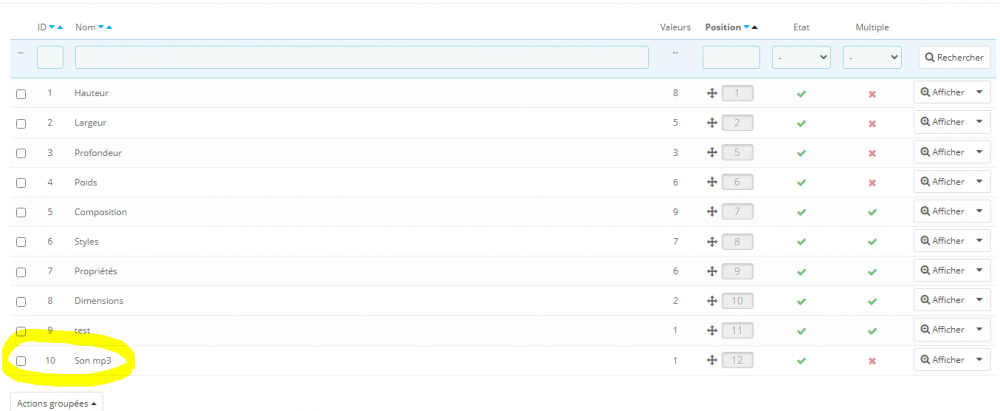Click the move handle icon for Dimensions

click(712, 301)
